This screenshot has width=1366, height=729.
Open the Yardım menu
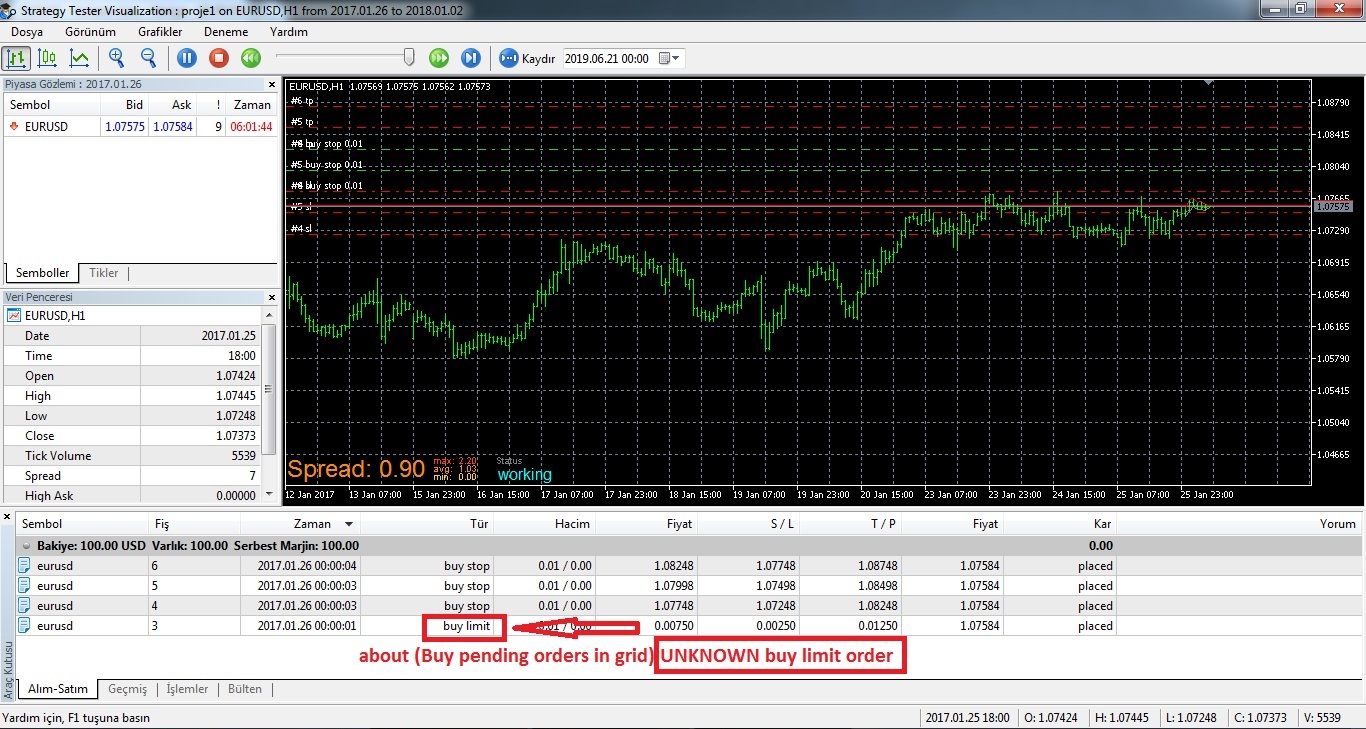[289, 32]
